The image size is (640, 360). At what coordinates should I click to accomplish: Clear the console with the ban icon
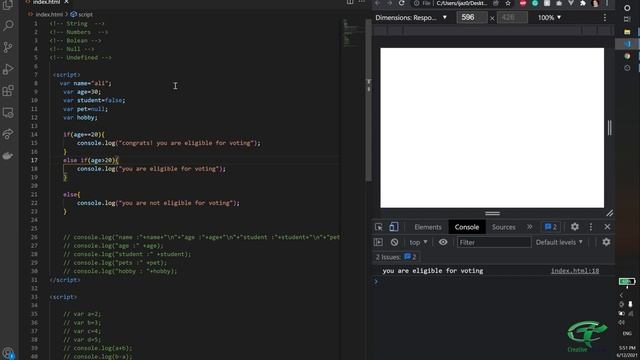point(394,242)
